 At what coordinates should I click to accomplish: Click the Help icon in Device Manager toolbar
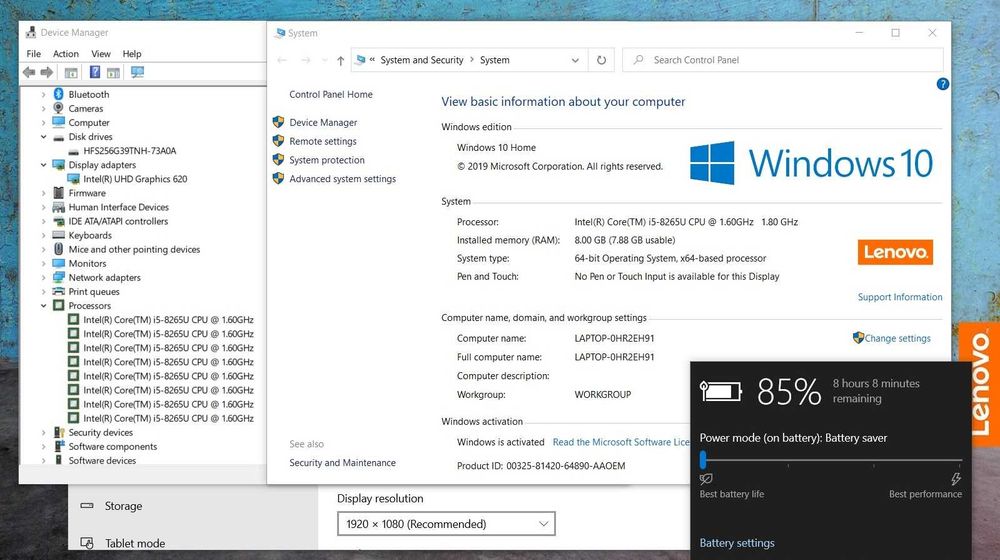click(x=94, y=72)
